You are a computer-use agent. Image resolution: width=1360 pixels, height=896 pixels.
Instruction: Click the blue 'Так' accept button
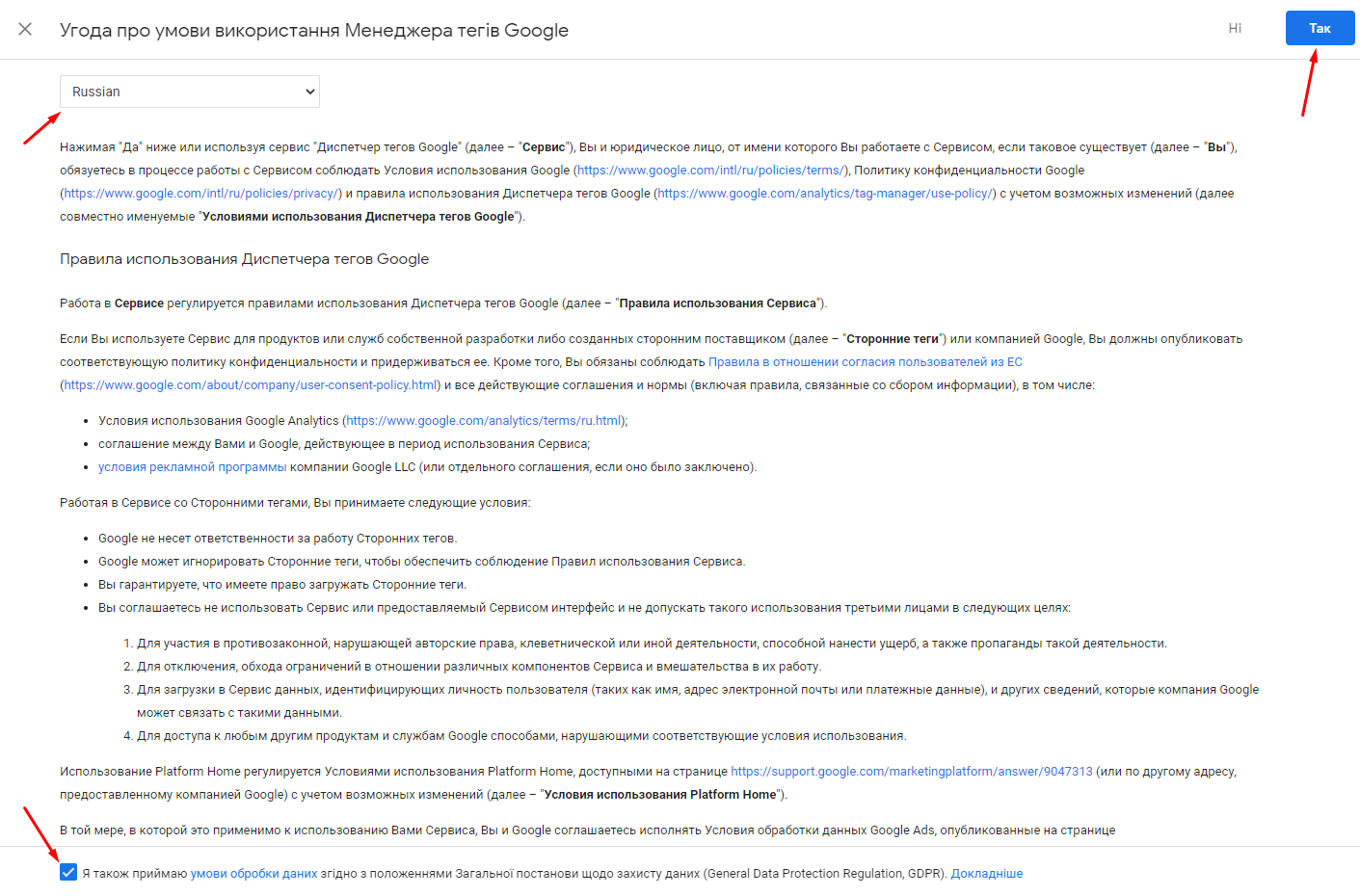tap(1319, 28)
